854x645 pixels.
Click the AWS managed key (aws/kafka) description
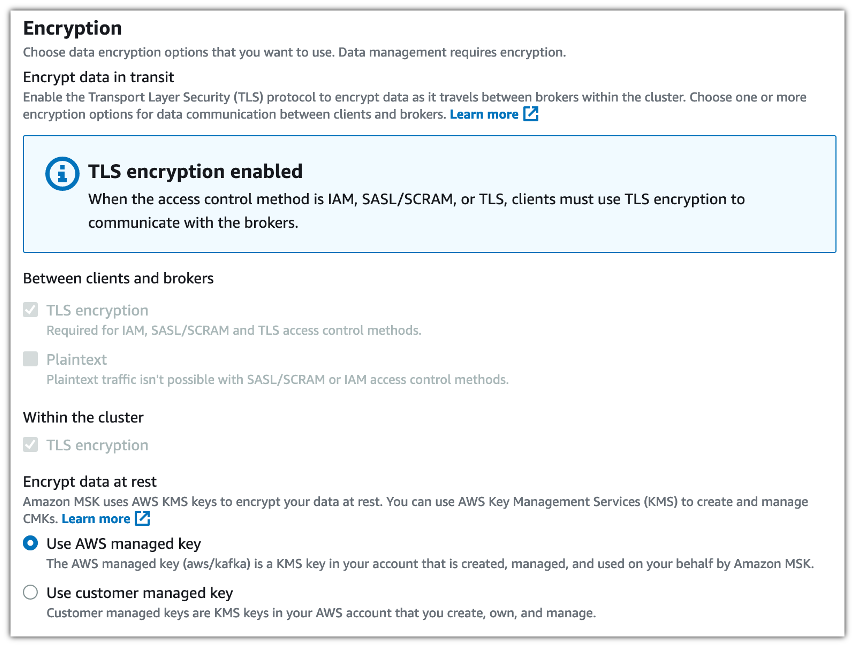[430, 563]
